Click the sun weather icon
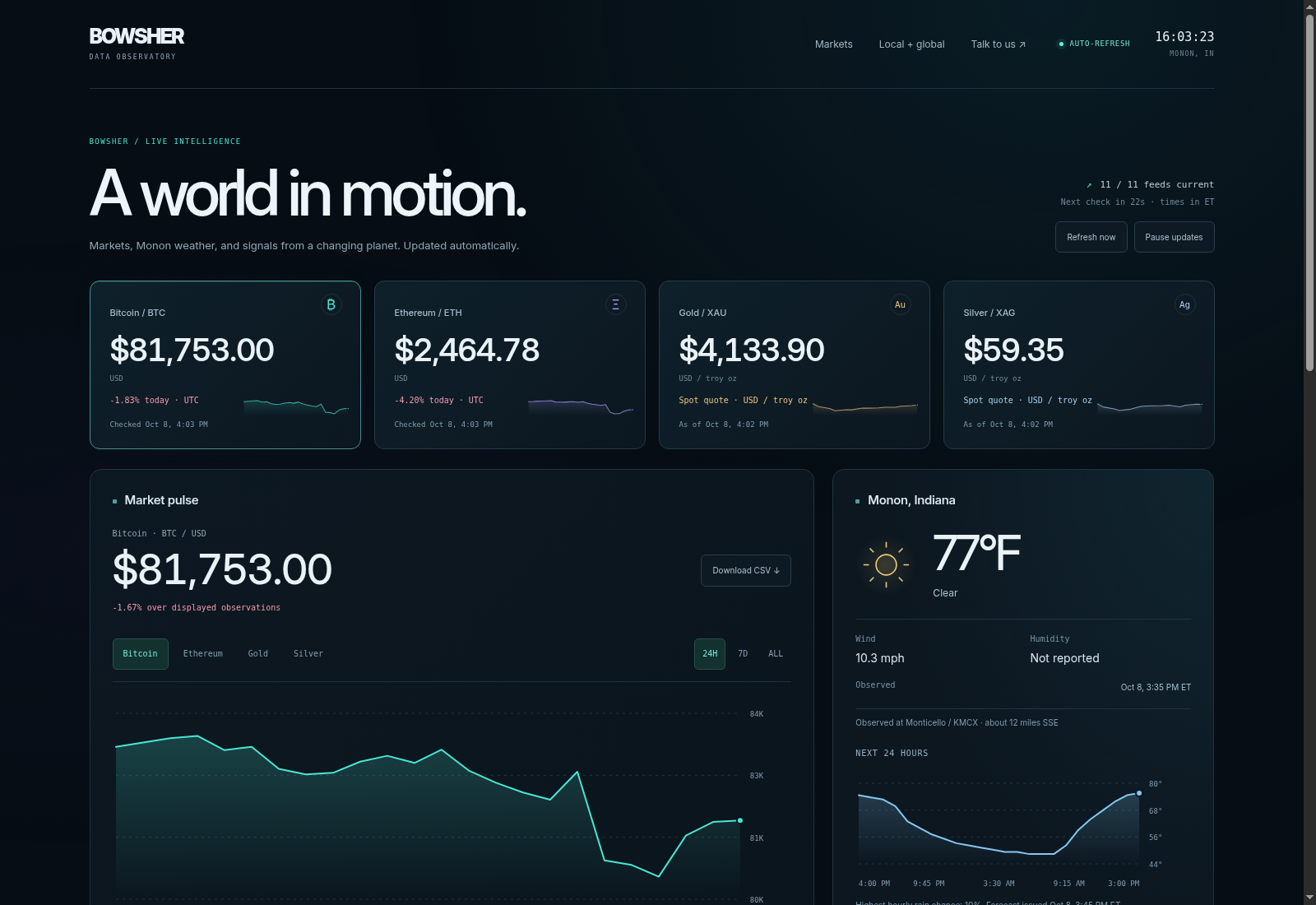This screenshot has height=905, width=1316. click(x=886, y=564)
